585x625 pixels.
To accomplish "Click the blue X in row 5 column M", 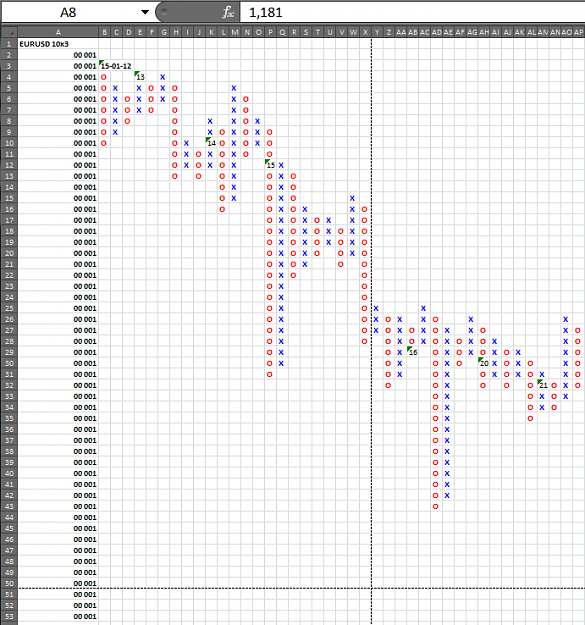I will 234,88.
